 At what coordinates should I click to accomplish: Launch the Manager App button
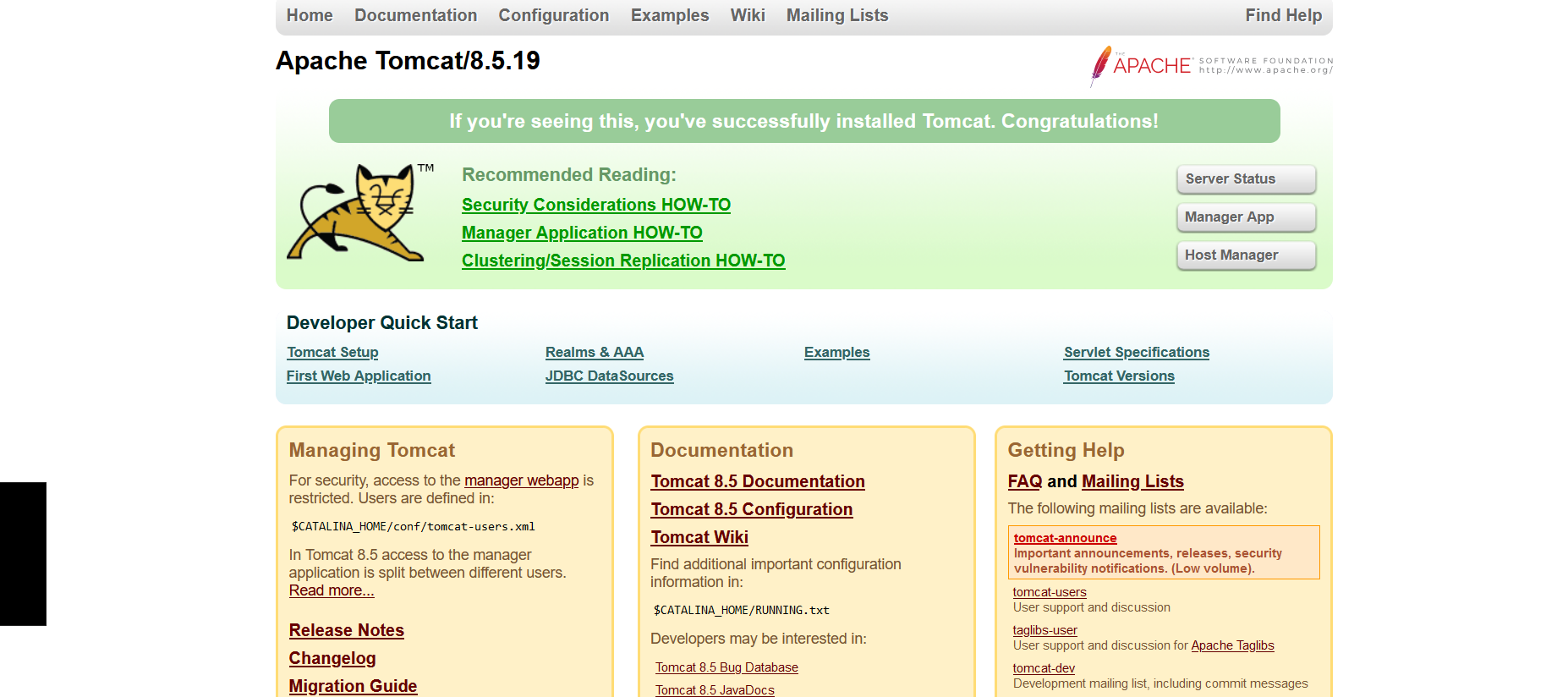[x=1246, y=217]
